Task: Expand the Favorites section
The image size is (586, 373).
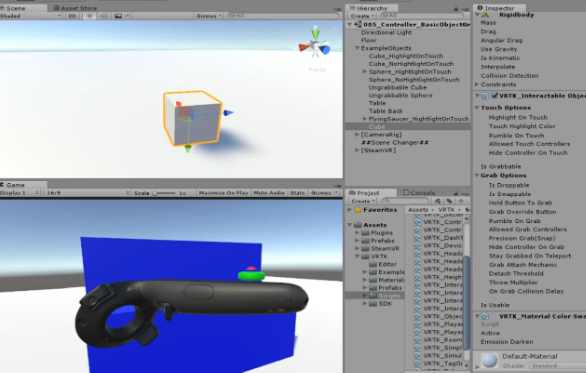Action: point(350,210)
